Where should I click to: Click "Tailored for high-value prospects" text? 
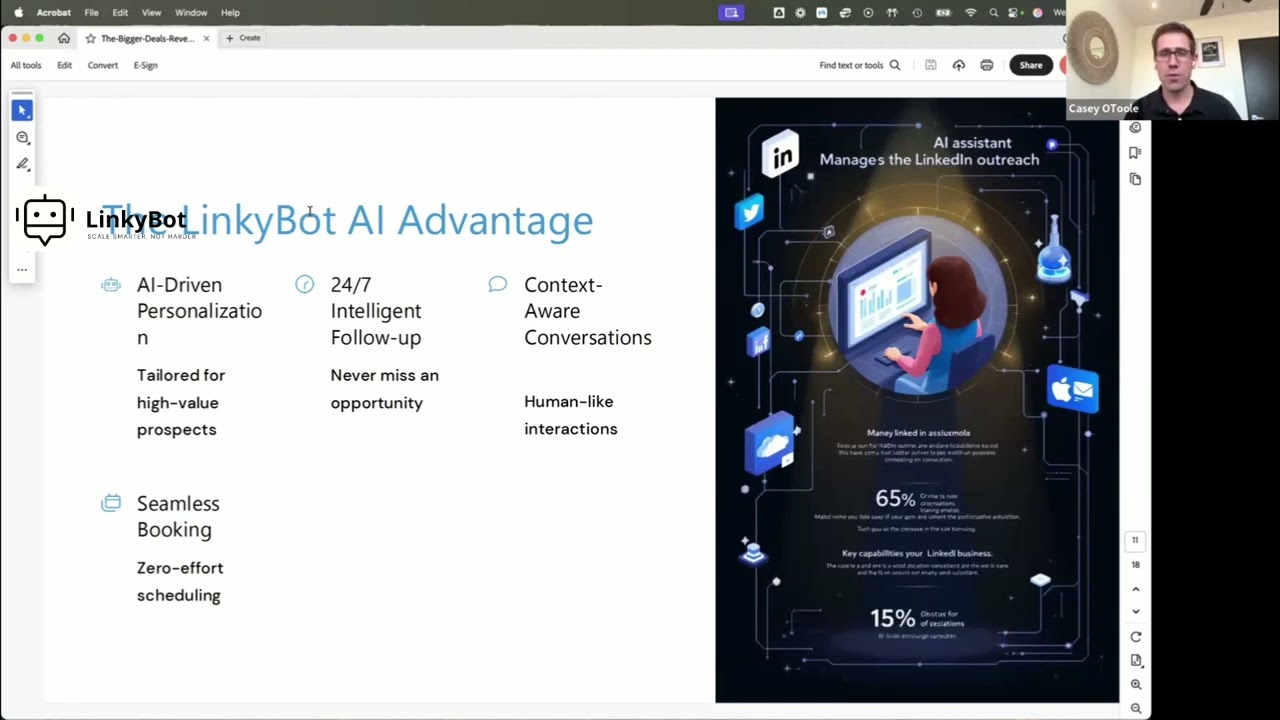181,402
